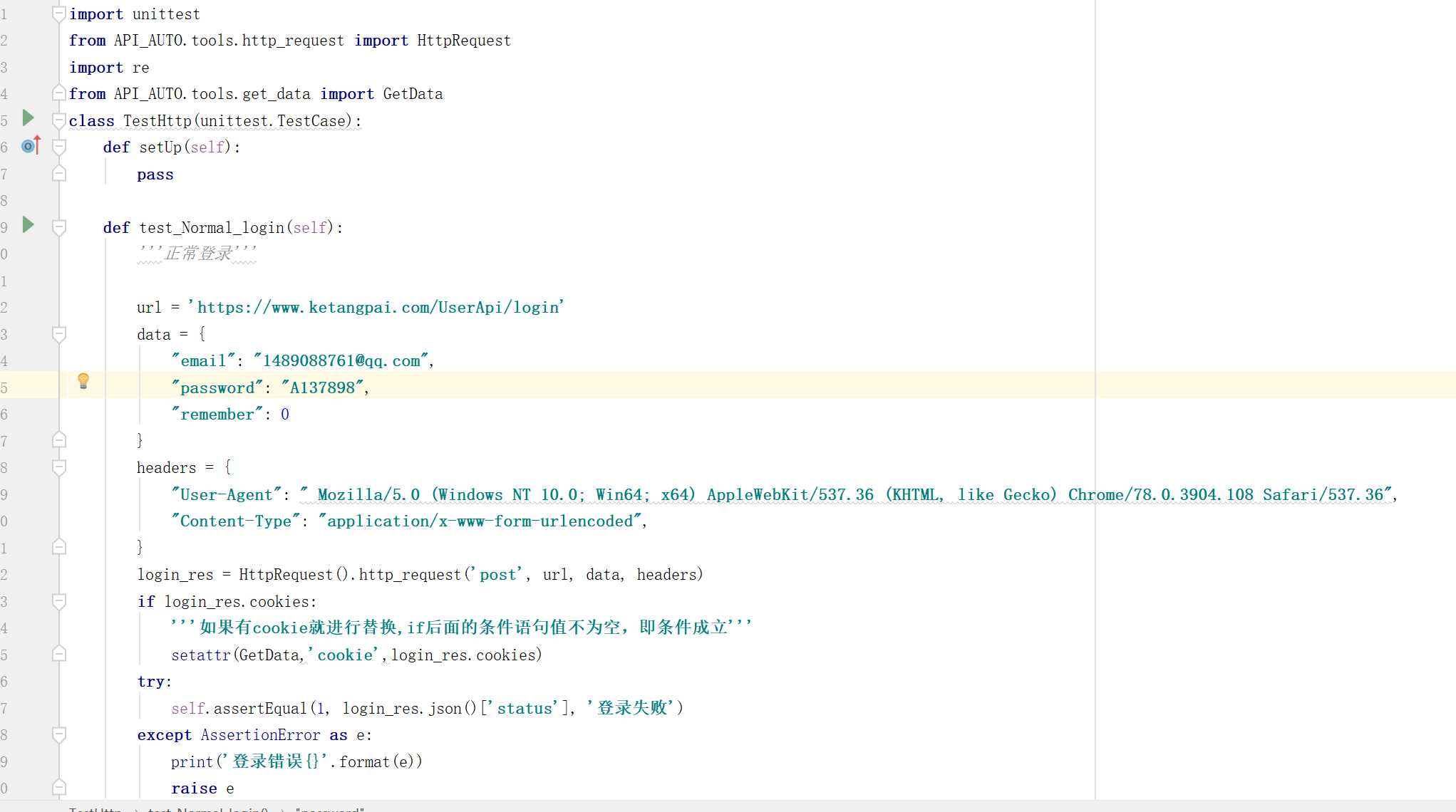Place cursor in the ketangpai login URL string

376,307
